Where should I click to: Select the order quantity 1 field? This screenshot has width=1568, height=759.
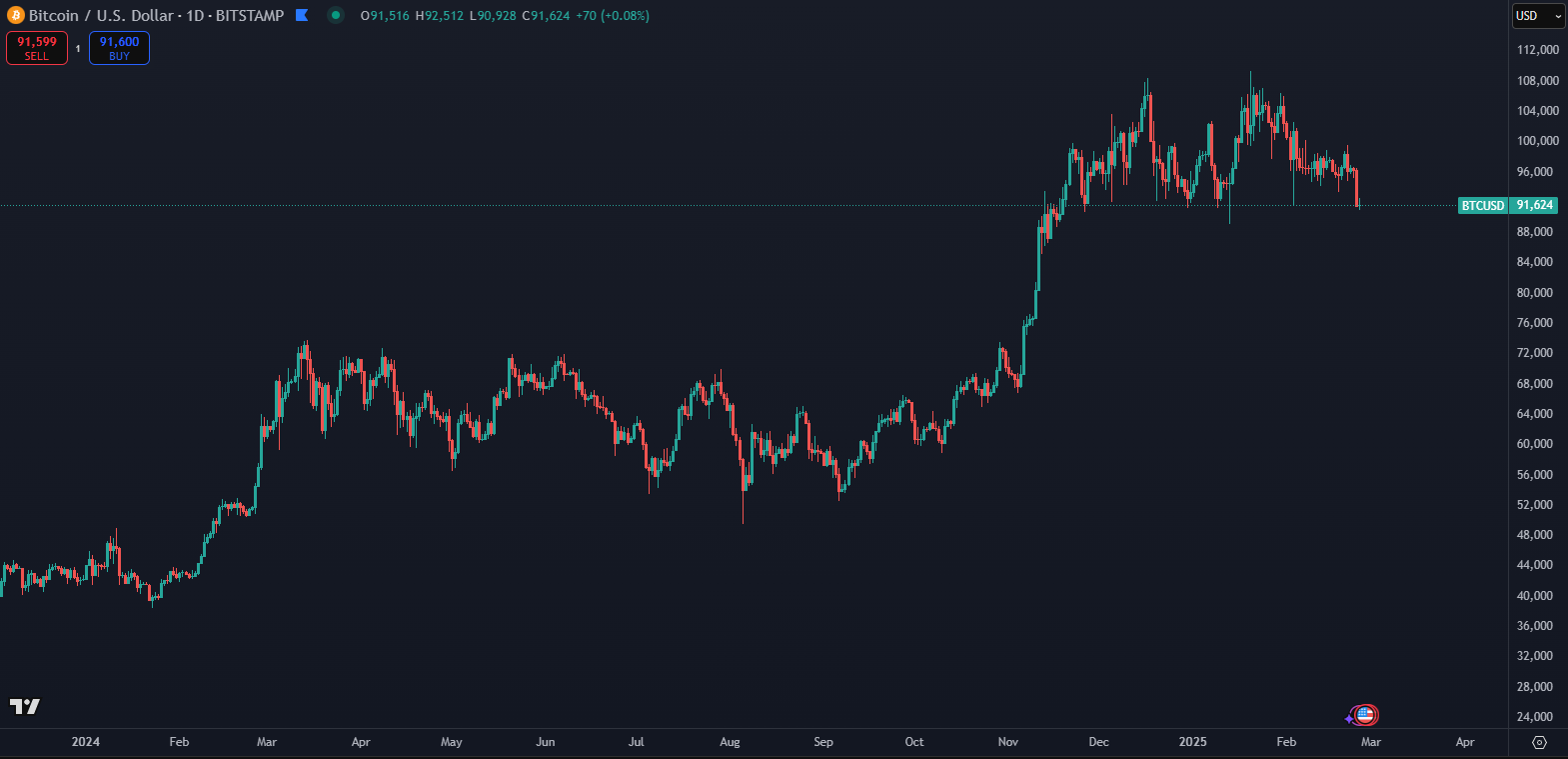coord(78,48)
